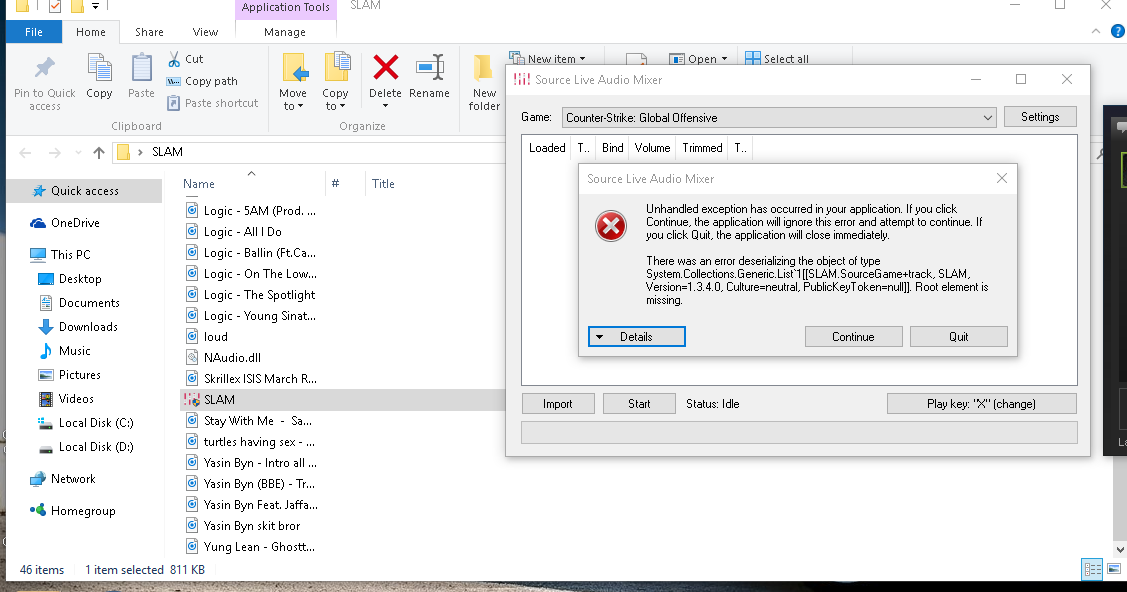1127x592 pixels.
Task: Click the Forward navigation arrow
Action: click(55, 152)
